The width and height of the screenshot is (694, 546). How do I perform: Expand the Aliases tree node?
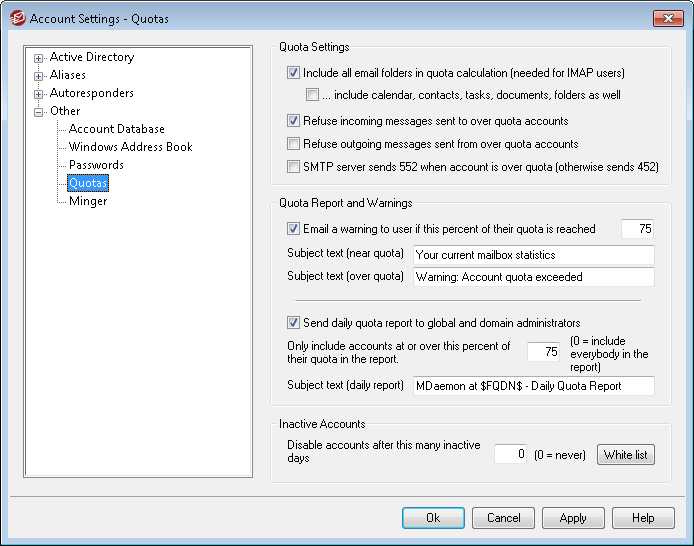pyautogui.click(x=39, y=76)
